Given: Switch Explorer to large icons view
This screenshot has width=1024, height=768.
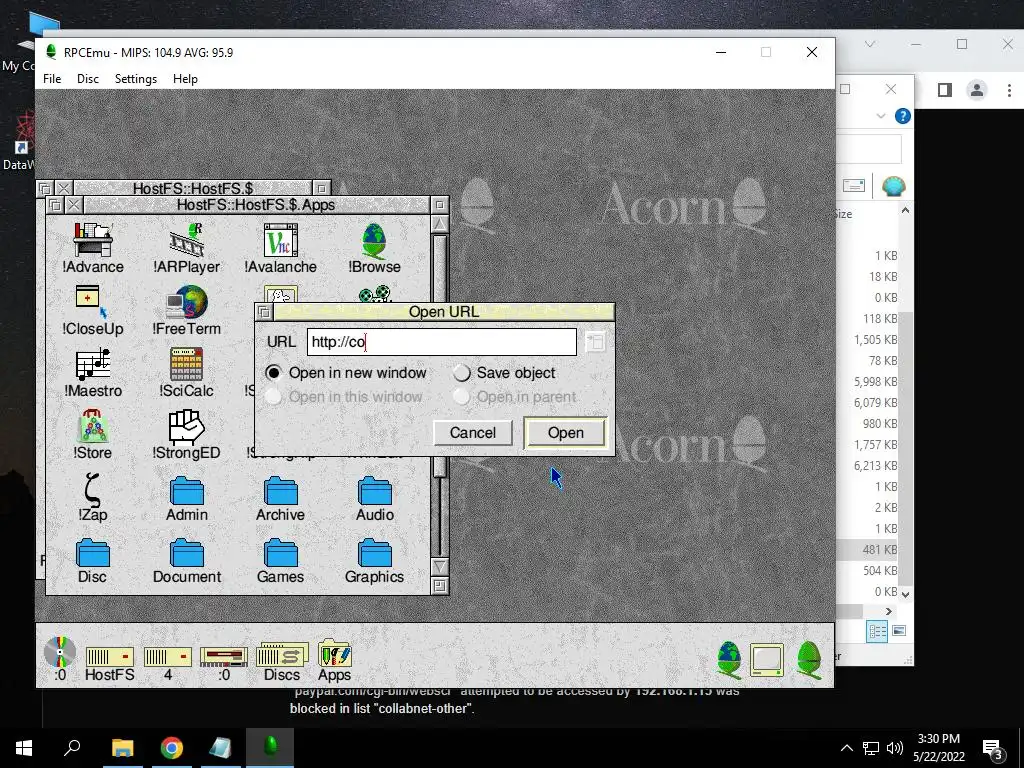Looking at the screenshot, I should 899,631.
